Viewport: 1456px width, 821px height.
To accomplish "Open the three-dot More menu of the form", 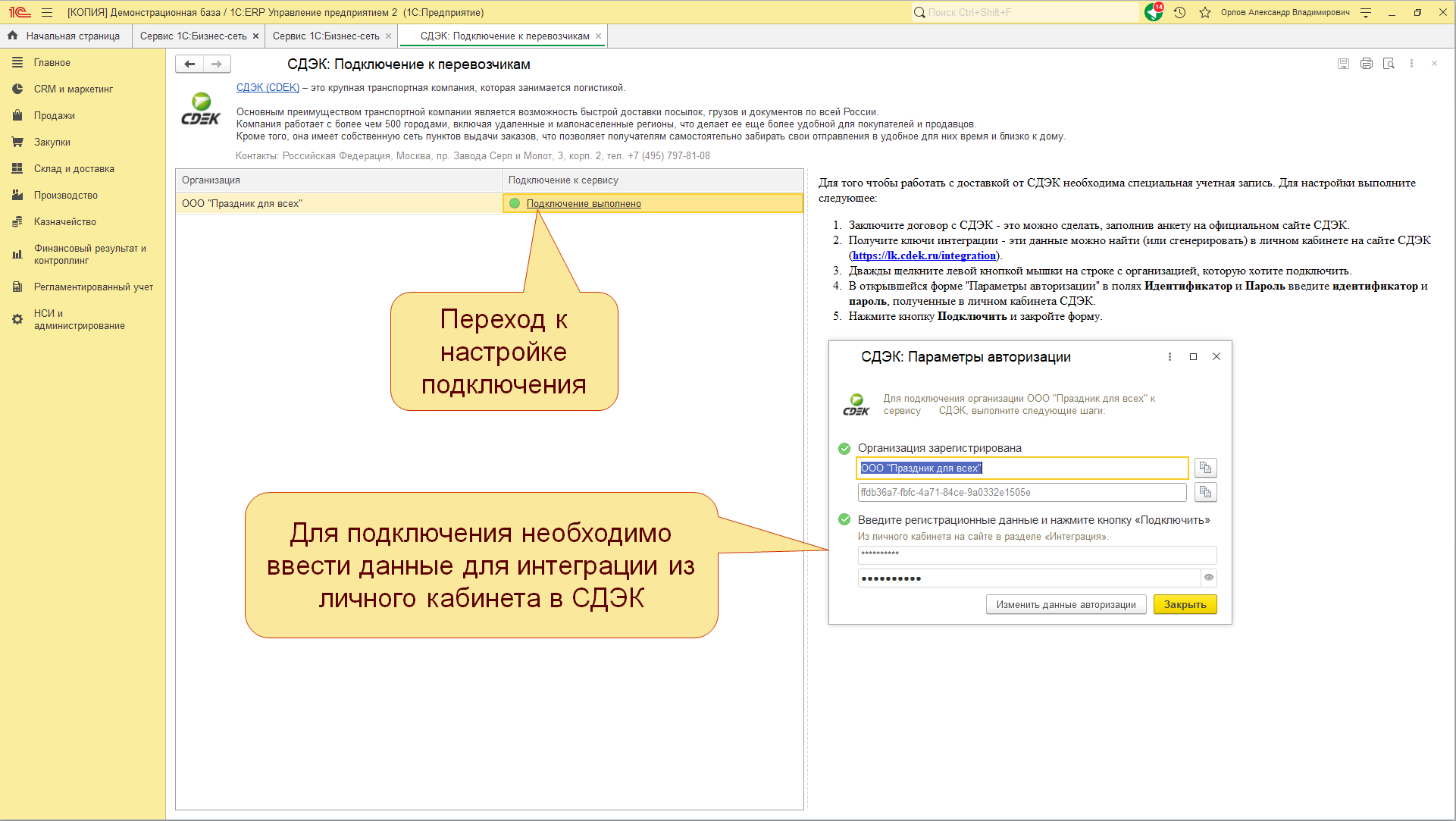I will click(1411, 64).
